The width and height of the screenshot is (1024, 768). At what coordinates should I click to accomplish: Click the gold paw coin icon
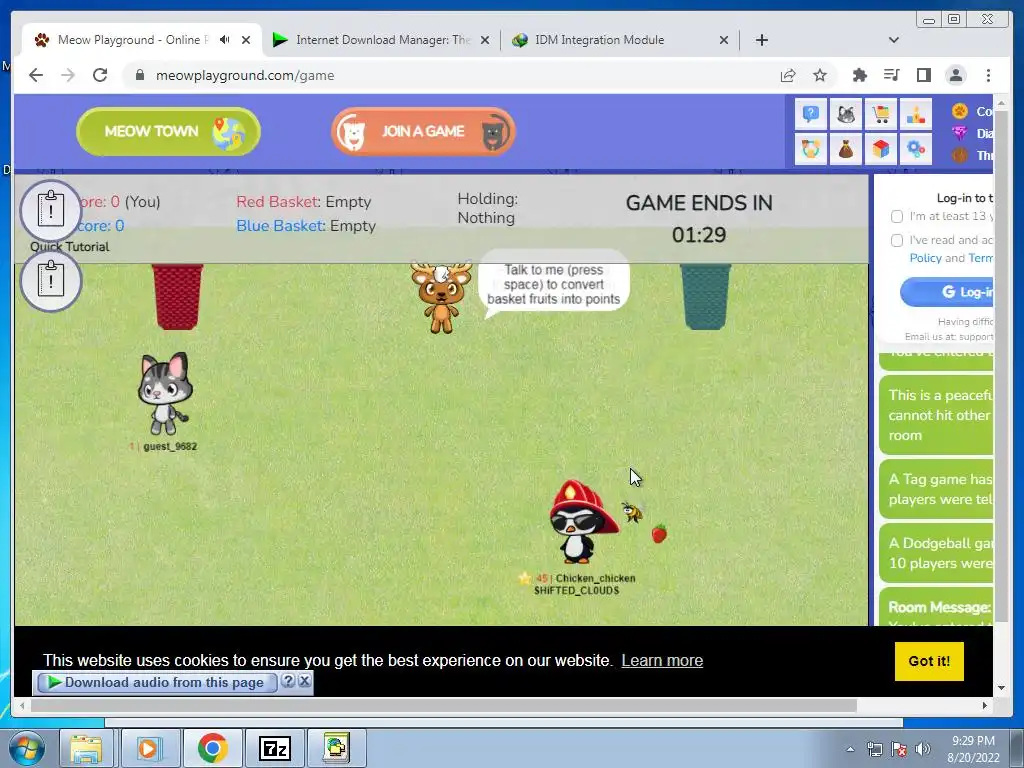click(x=959, y=111)
